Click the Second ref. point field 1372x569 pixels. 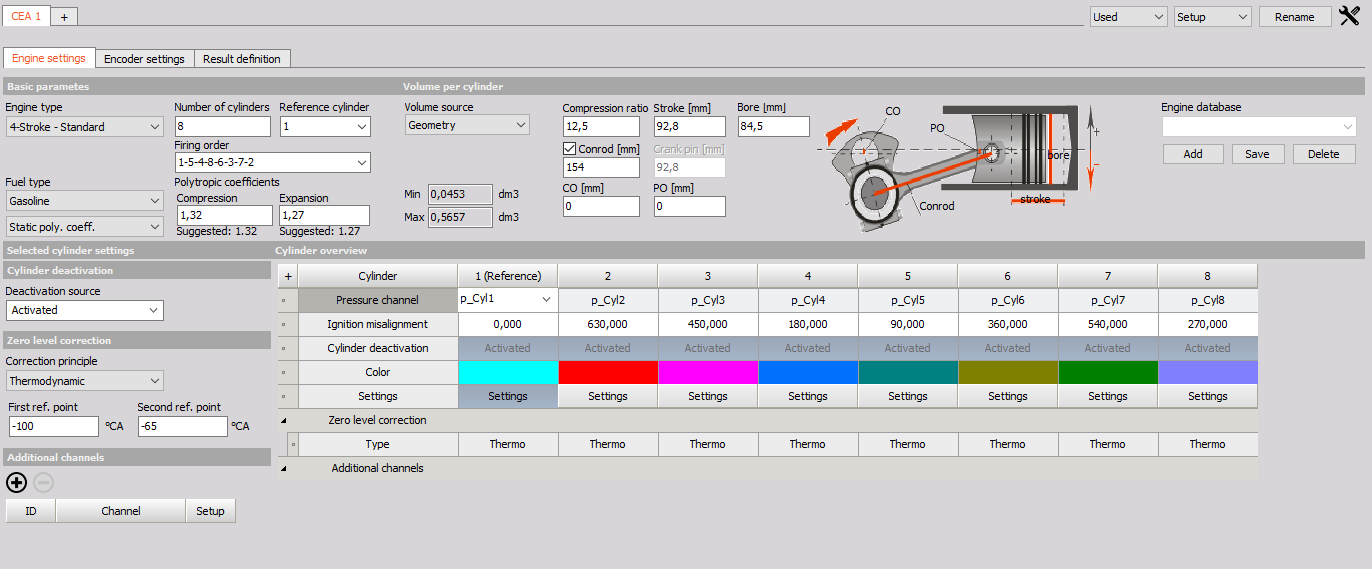pos(183,426)
